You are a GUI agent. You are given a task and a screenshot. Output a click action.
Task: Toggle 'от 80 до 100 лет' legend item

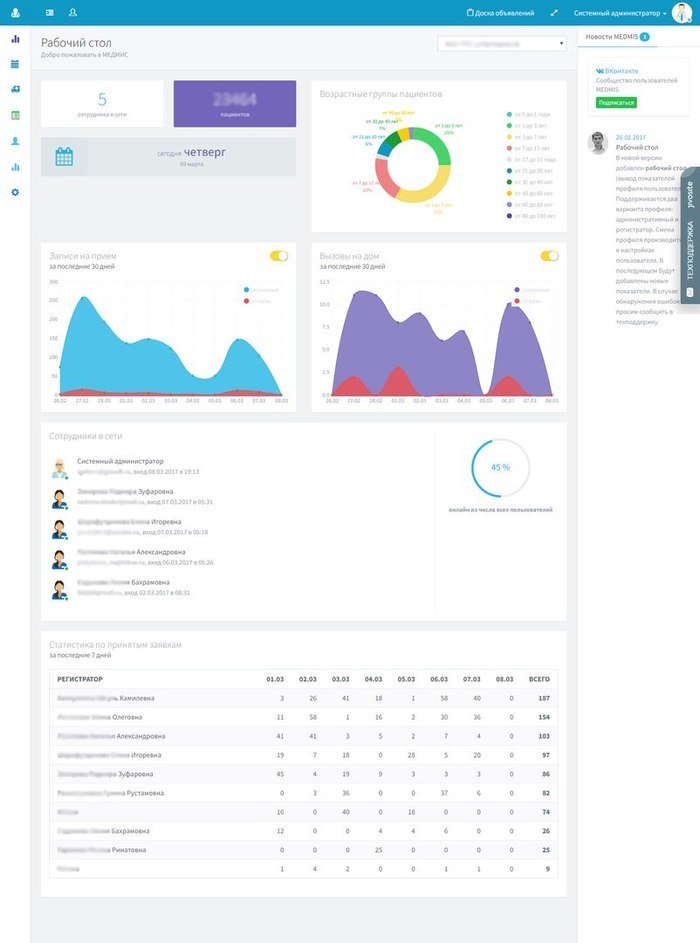tap(531, 216)
